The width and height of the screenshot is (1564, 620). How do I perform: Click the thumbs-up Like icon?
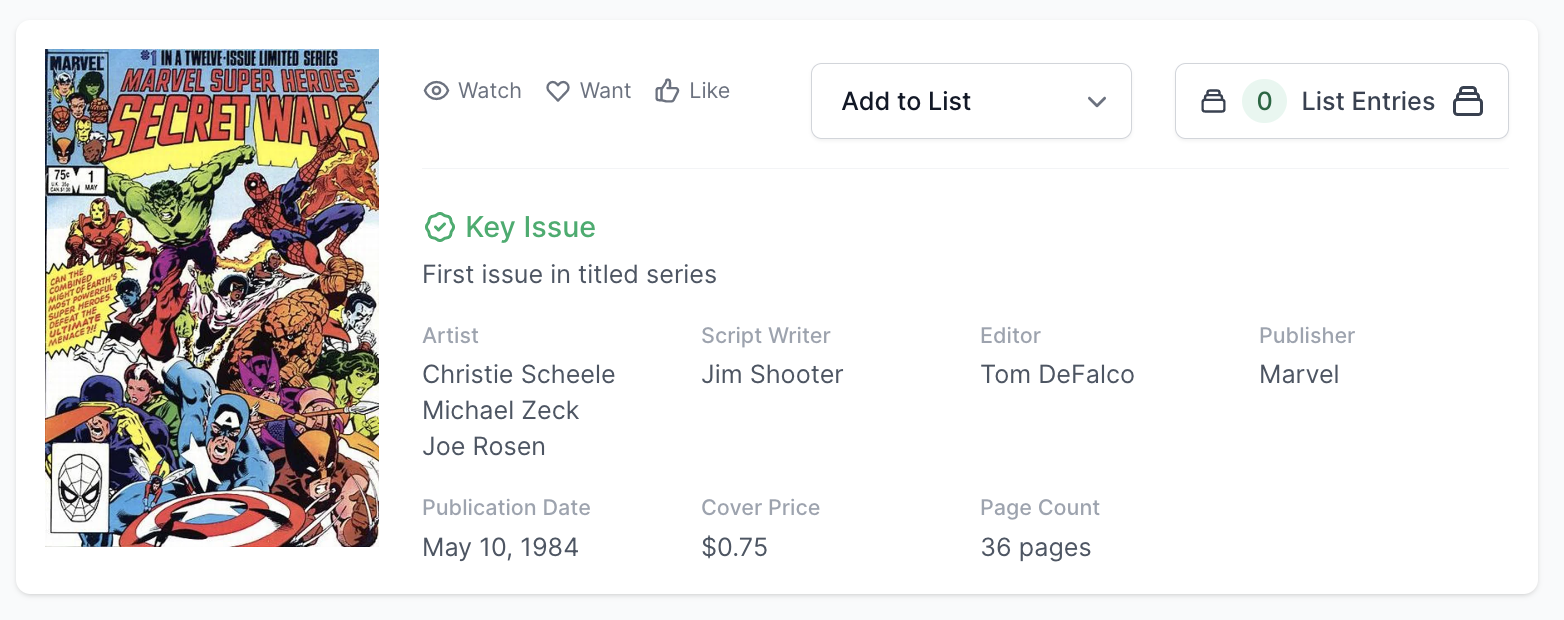[667, 91]
